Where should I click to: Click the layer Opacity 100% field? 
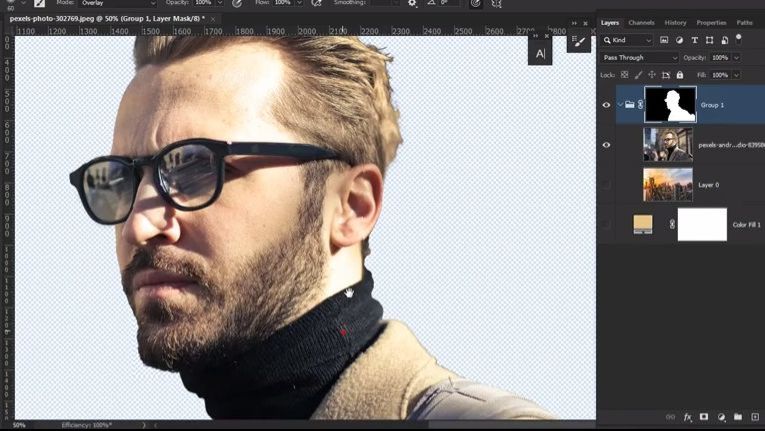(x=720, y=58)
